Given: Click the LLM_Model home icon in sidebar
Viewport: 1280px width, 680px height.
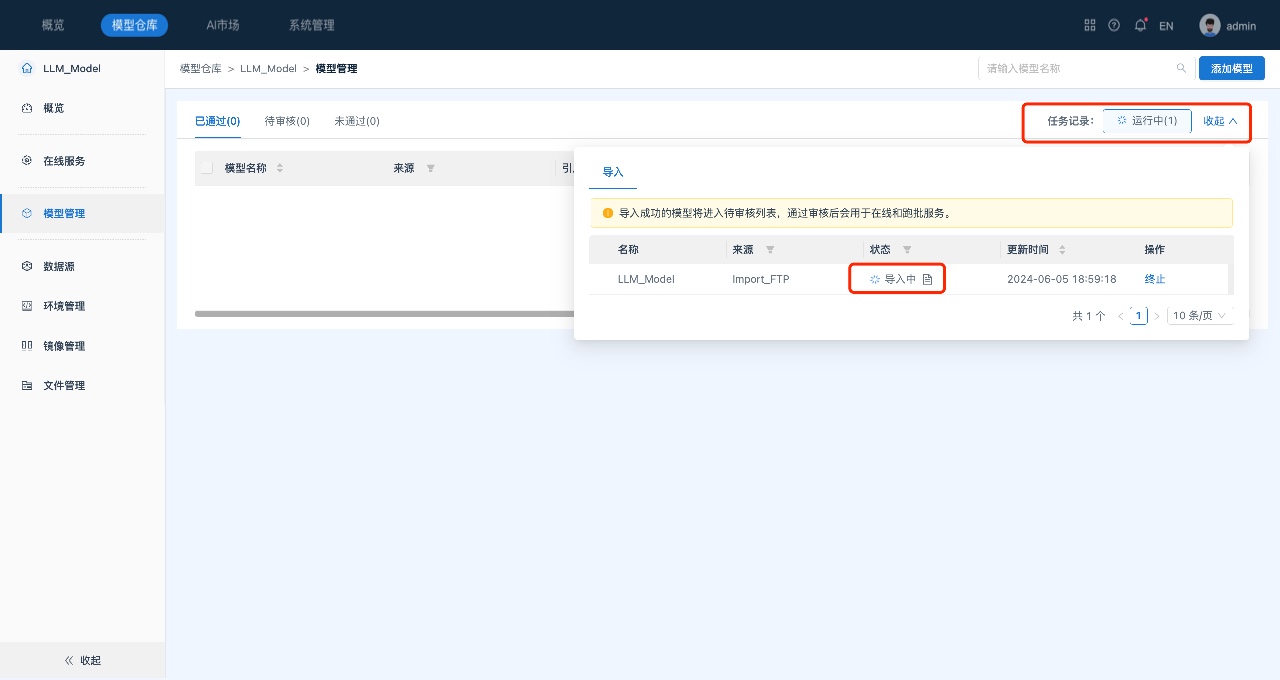Looking at the screenshot, I should tap(27, 68).
